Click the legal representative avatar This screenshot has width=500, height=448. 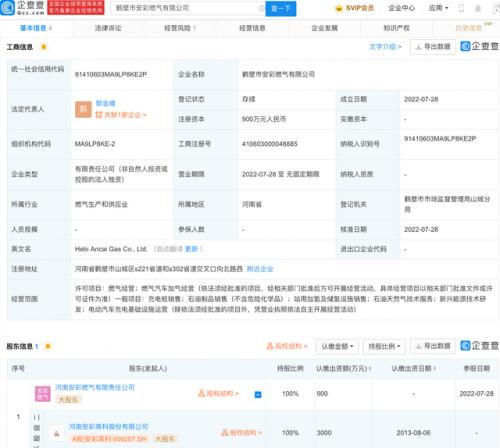pos(83,109)
